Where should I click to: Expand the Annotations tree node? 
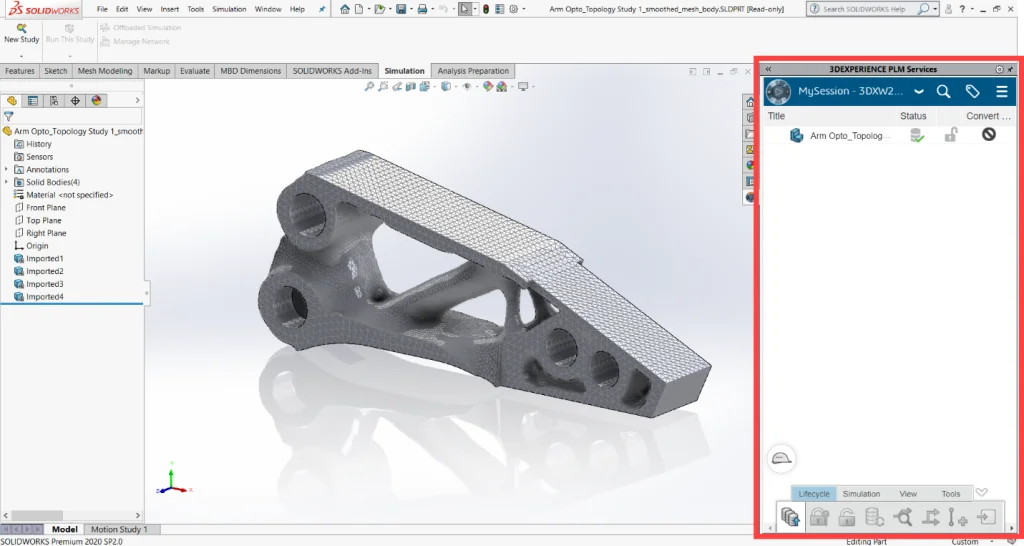(x=7, y=170)
